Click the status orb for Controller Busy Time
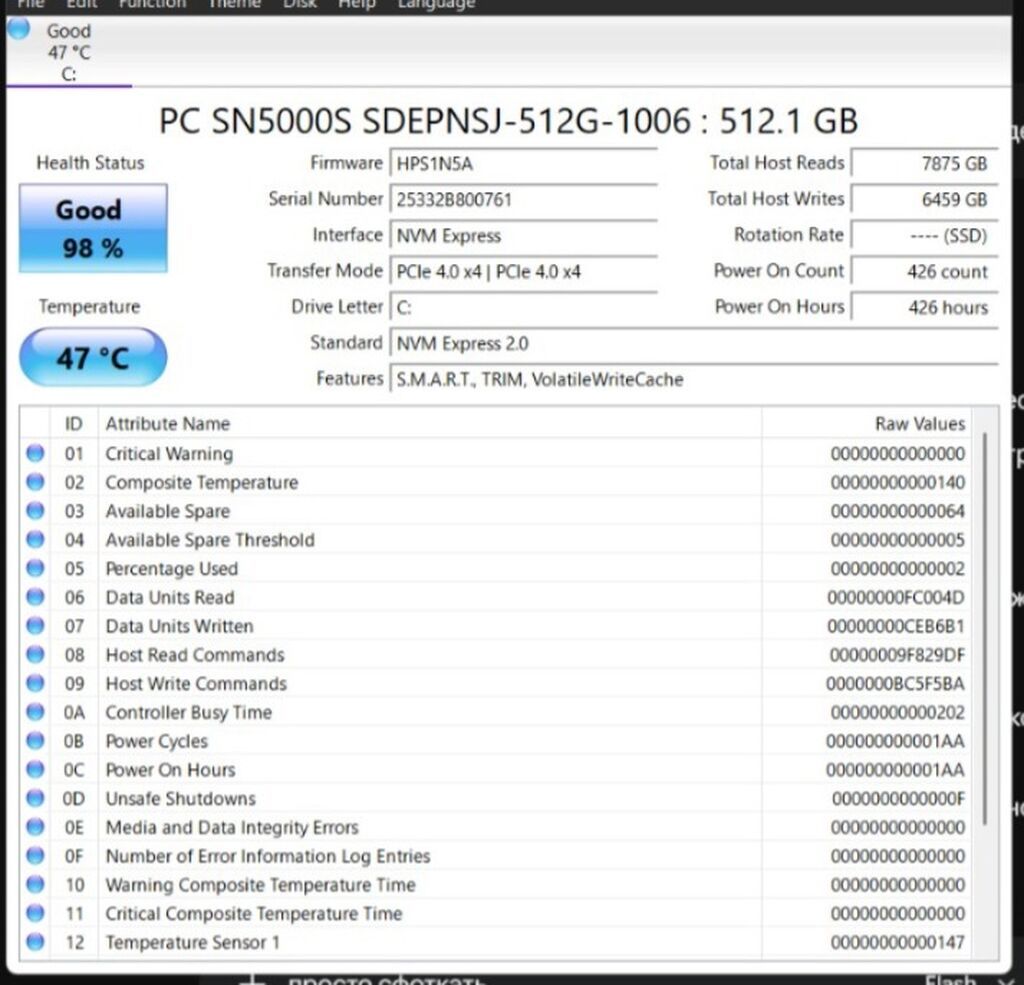1024x985 pixels. (35, 711)
